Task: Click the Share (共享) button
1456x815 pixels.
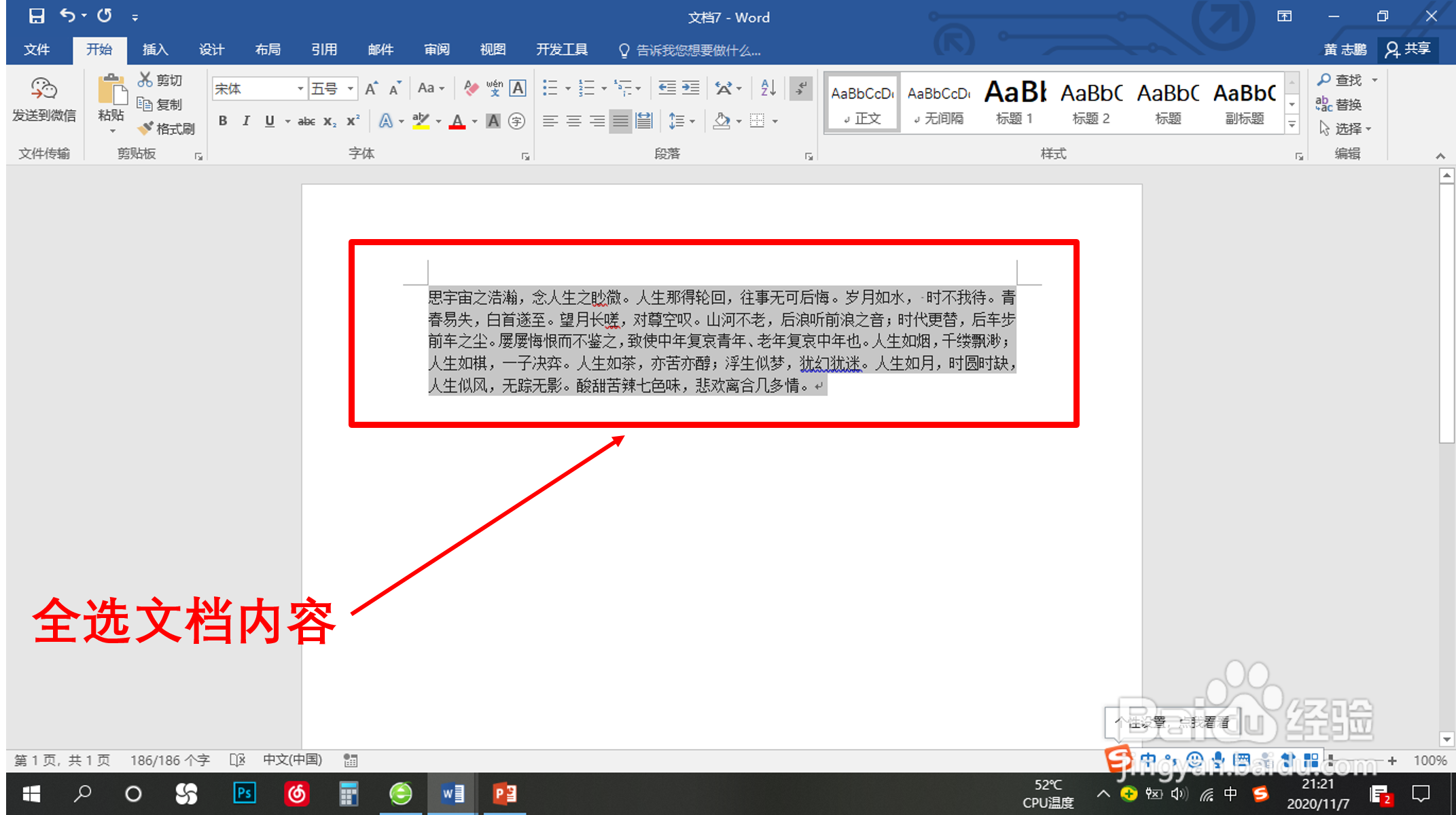Action: [x=1408, y=49]
